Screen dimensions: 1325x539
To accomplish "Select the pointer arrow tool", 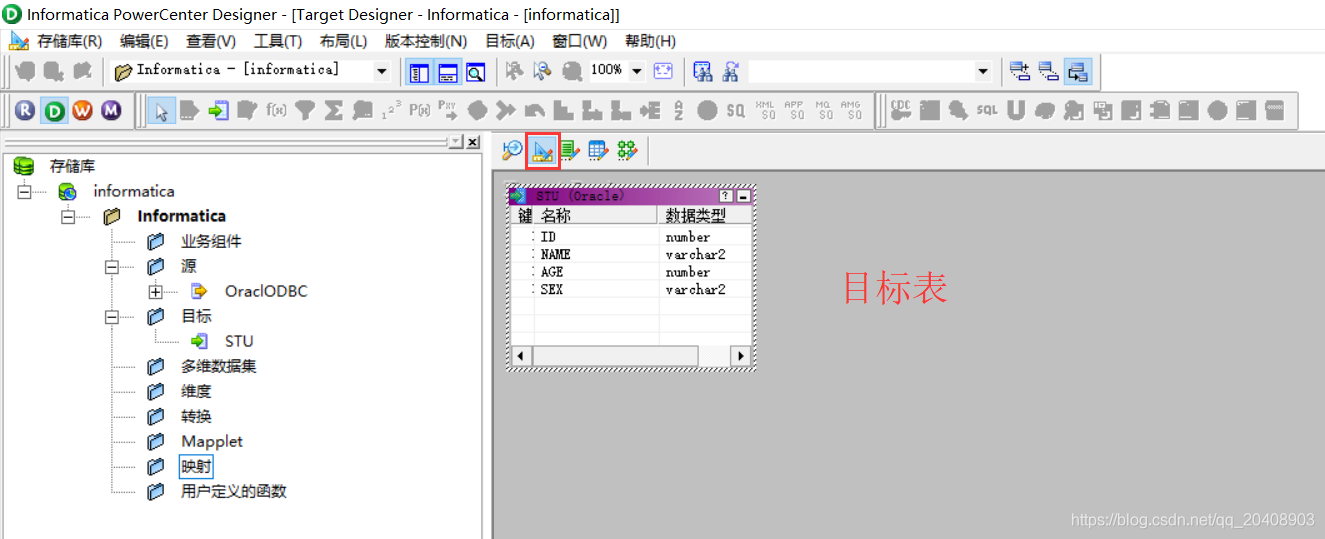I will (160, 111).
